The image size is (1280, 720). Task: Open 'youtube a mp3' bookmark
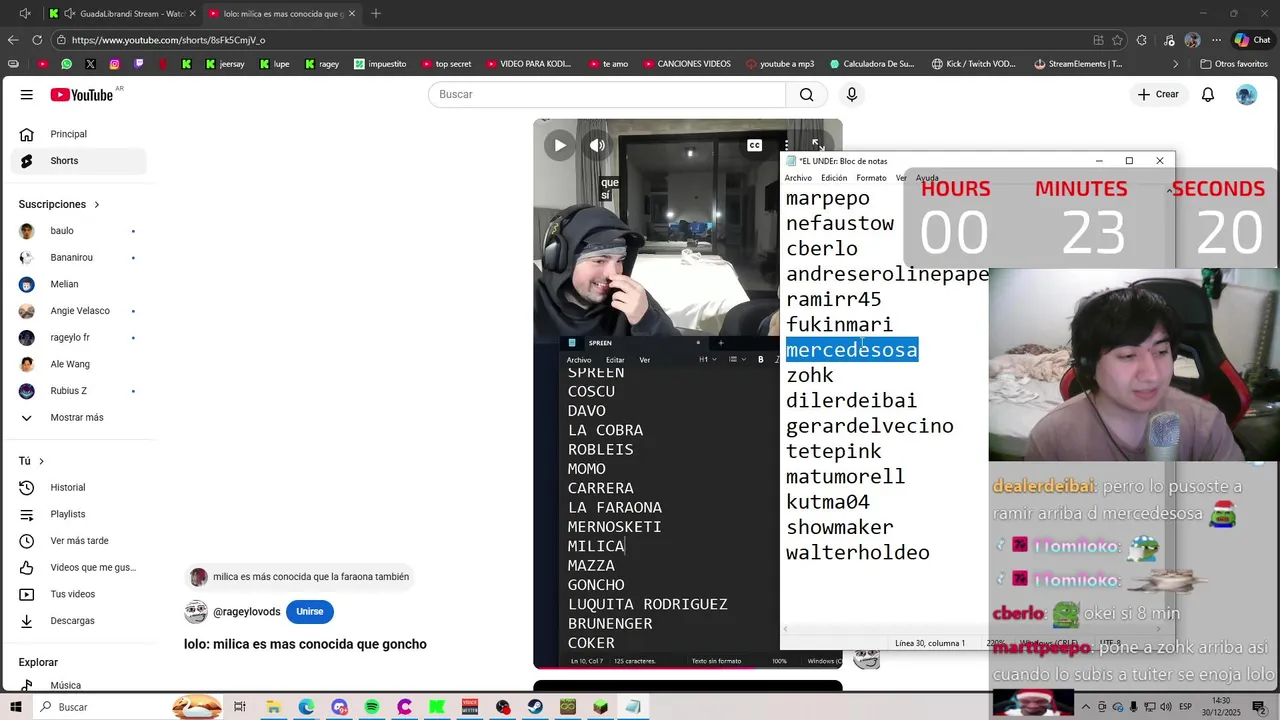(779, 64)
